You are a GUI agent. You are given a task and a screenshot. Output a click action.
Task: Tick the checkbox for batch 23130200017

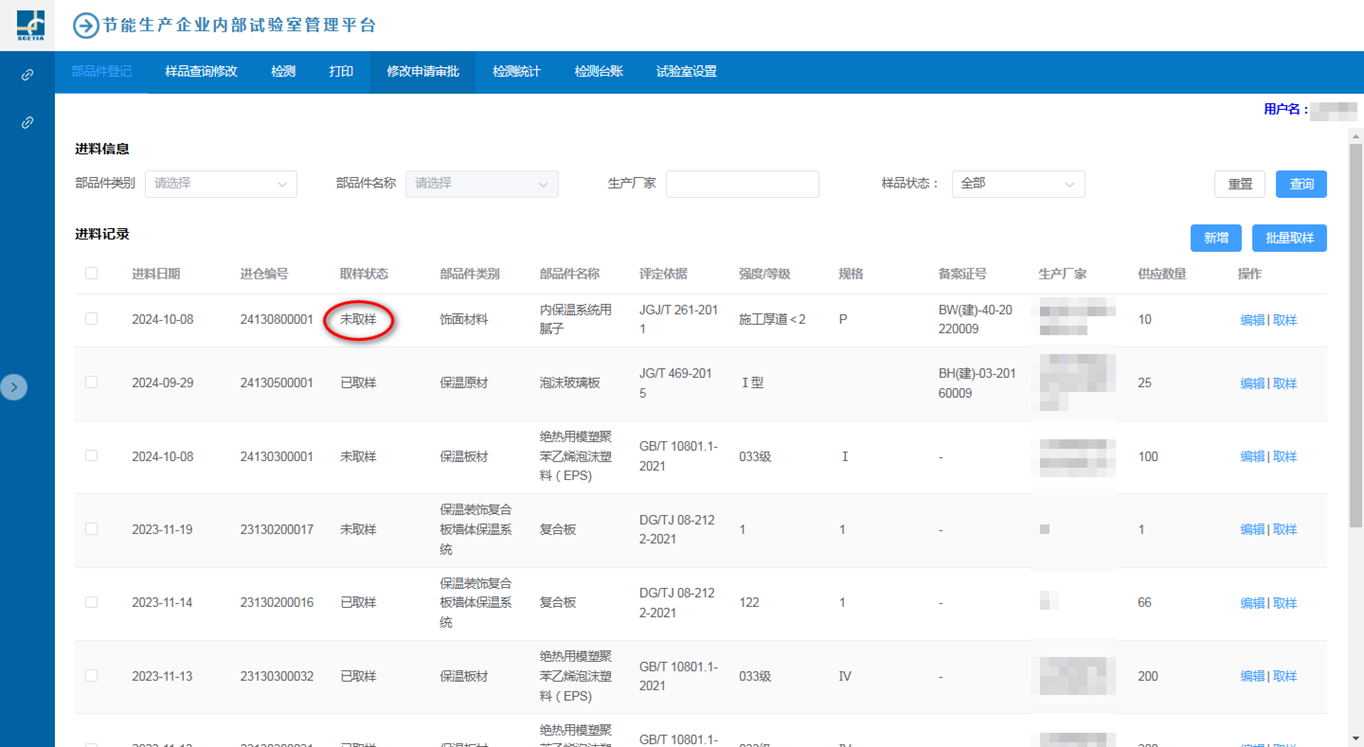(x=91, y=529)
